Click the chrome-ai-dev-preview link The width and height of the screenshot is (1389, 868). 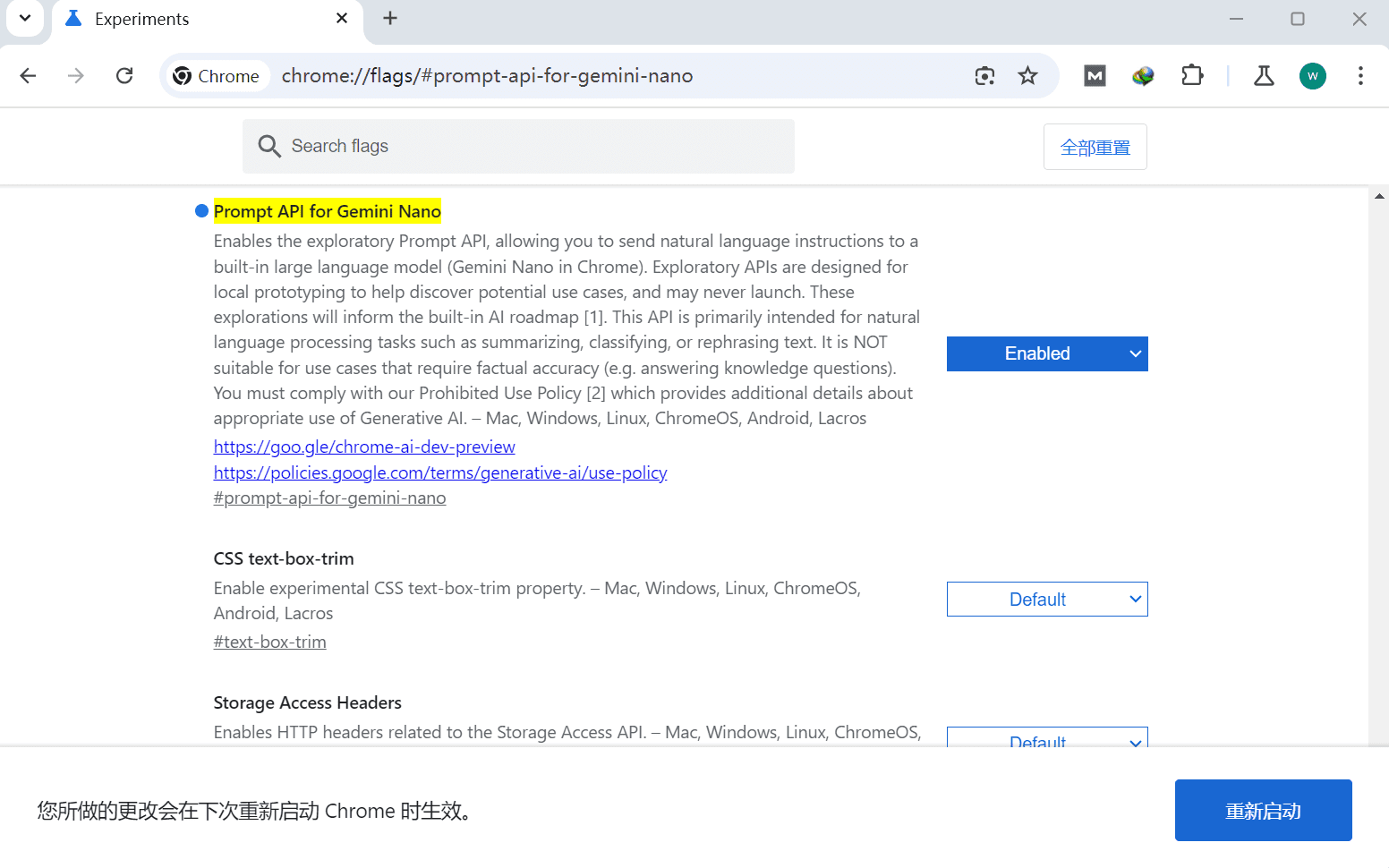[363, 446]
